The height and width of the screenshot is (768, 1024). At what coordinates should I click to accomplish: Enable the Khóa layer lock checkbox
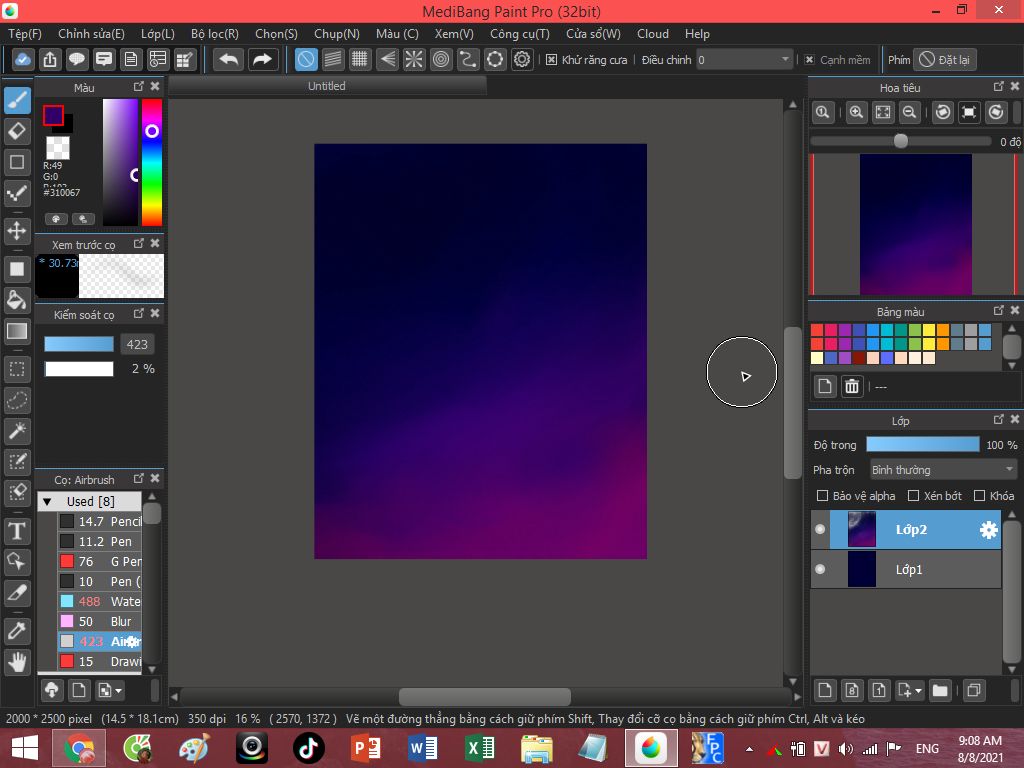pyautogui.click(x=979, y=496)
